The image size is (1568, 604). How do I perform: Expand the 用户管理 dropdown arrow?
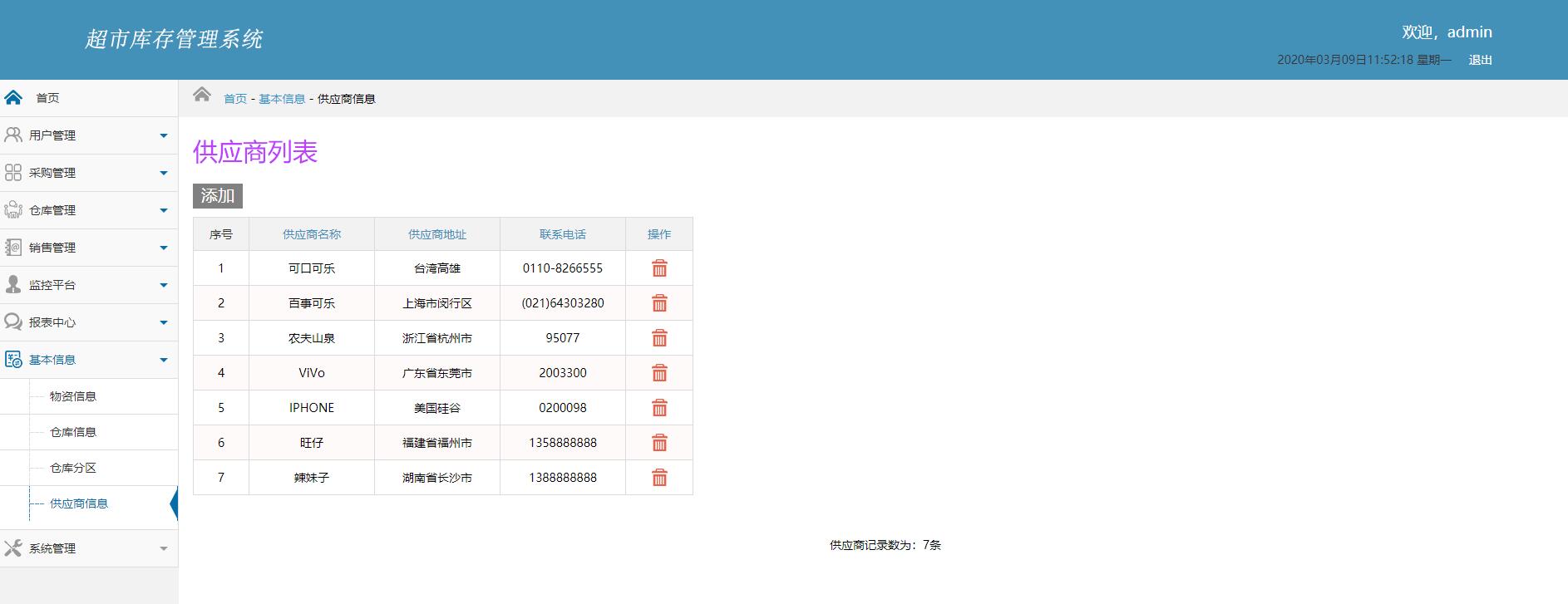[x=164, y=135]
